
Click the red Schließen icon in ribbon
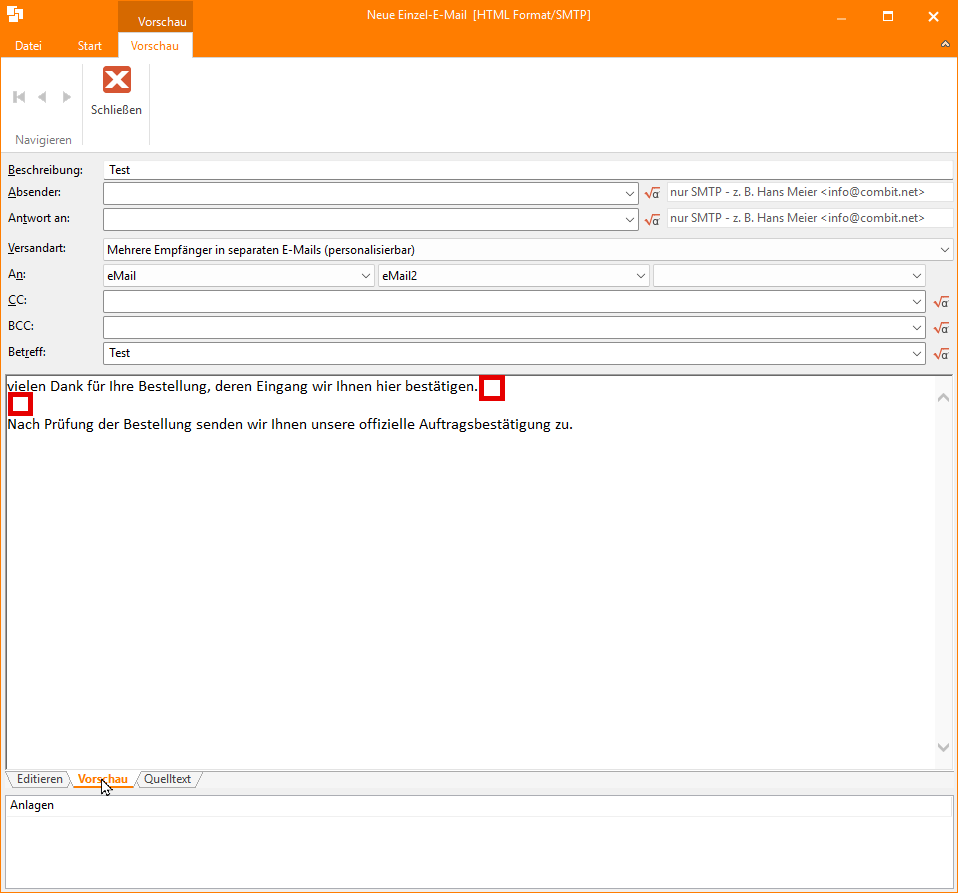coord(117,80)
